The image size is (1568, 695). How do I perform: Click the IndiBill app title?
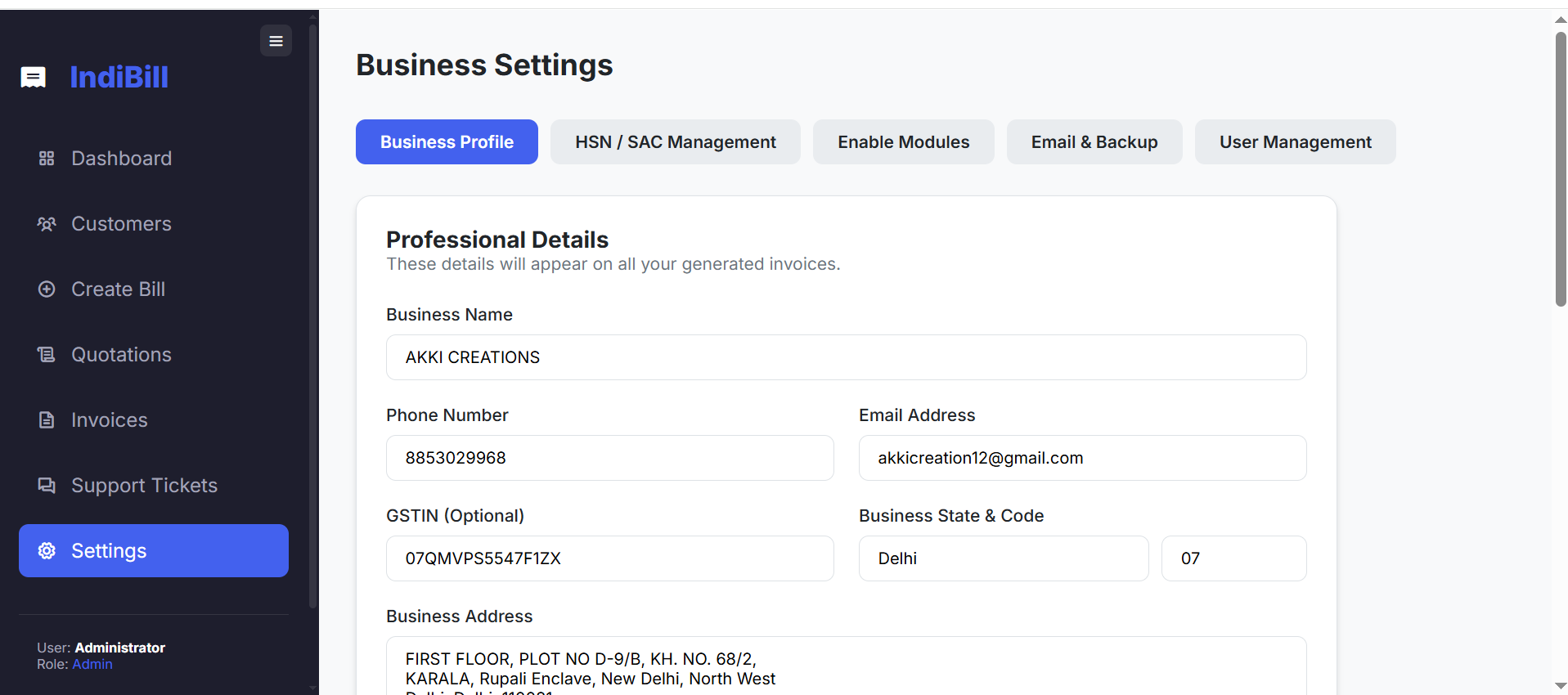pos(119,77)
